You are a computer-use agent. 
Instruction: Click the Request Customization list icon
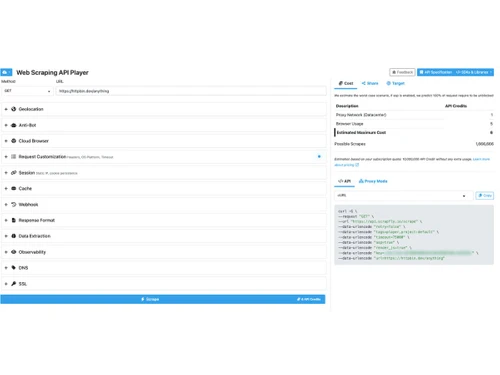coord(14,157)
